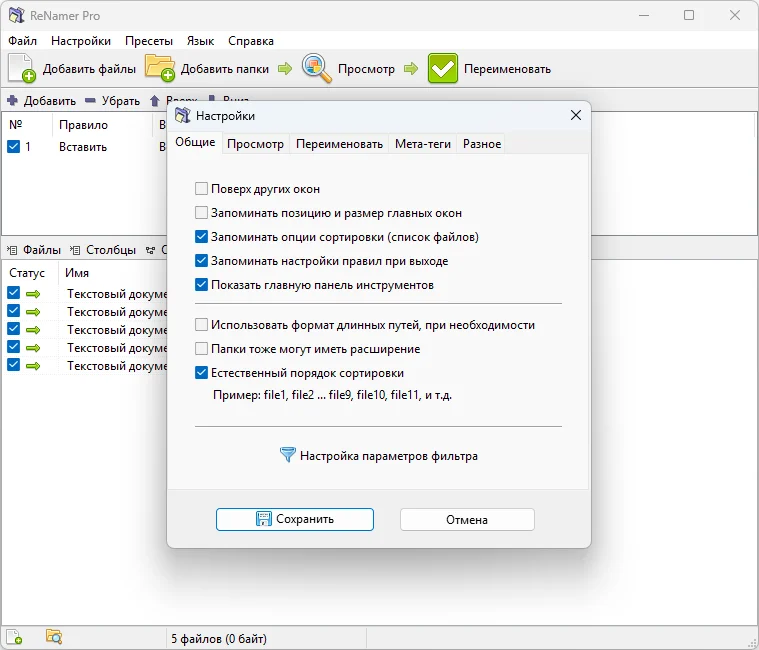Open the Пресеты menu

click(x=149, y=41)
